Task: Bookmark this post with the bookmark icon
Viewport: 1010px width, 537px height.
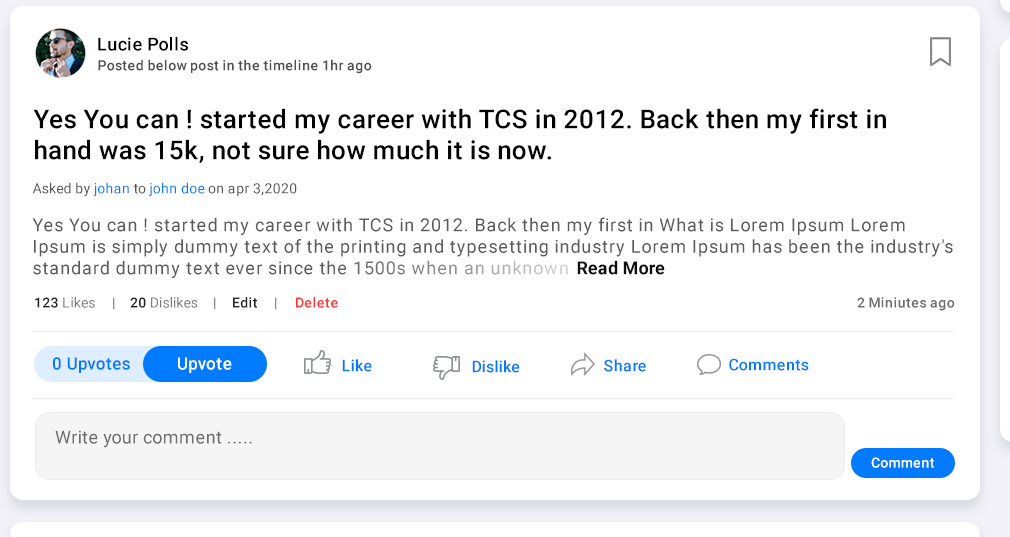Action: (x=940, y=51)
